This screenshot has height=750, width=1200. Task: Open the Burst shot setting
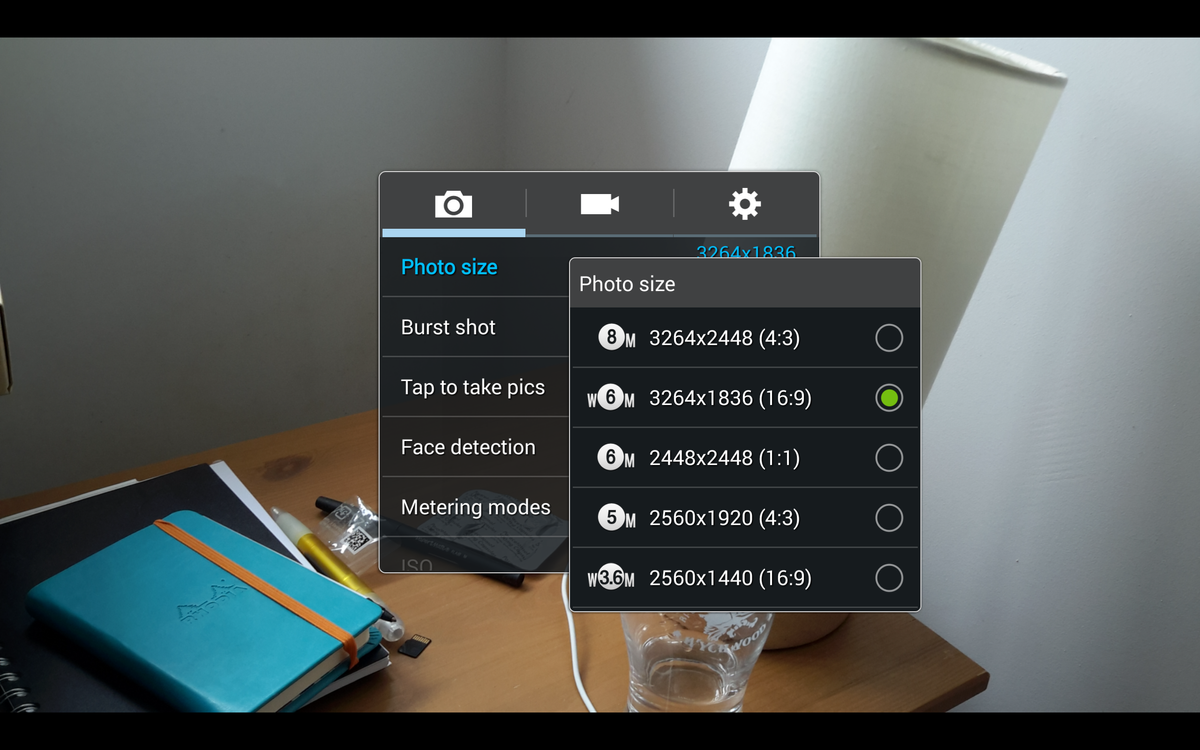(447, 327)
